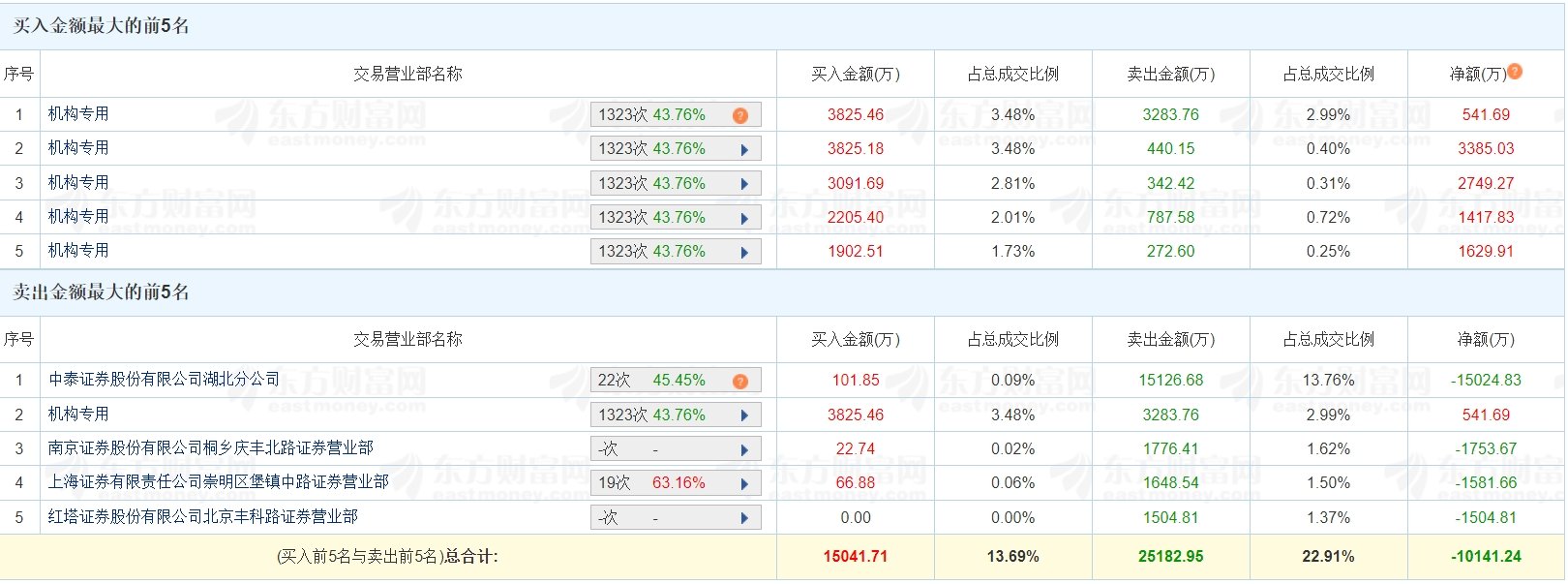Select net amount -1504.81
1568x584 pixels.
coord(1486,517)
